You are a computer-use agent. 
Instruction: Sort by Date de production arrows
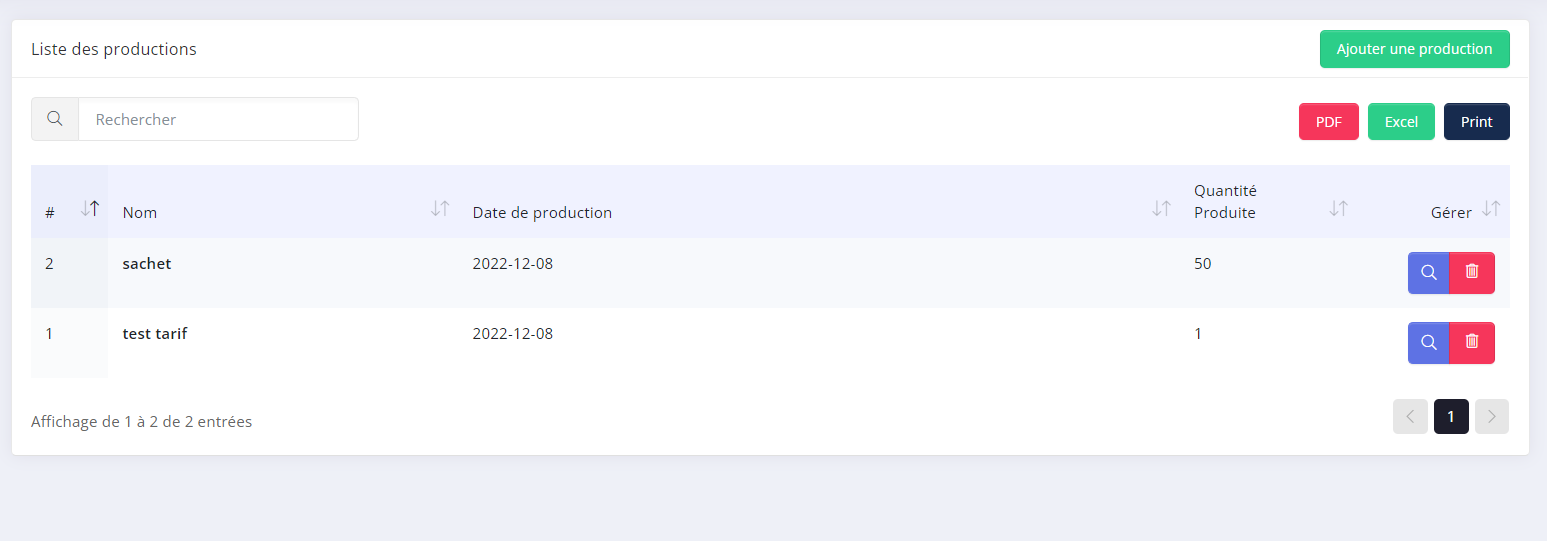1161,209
